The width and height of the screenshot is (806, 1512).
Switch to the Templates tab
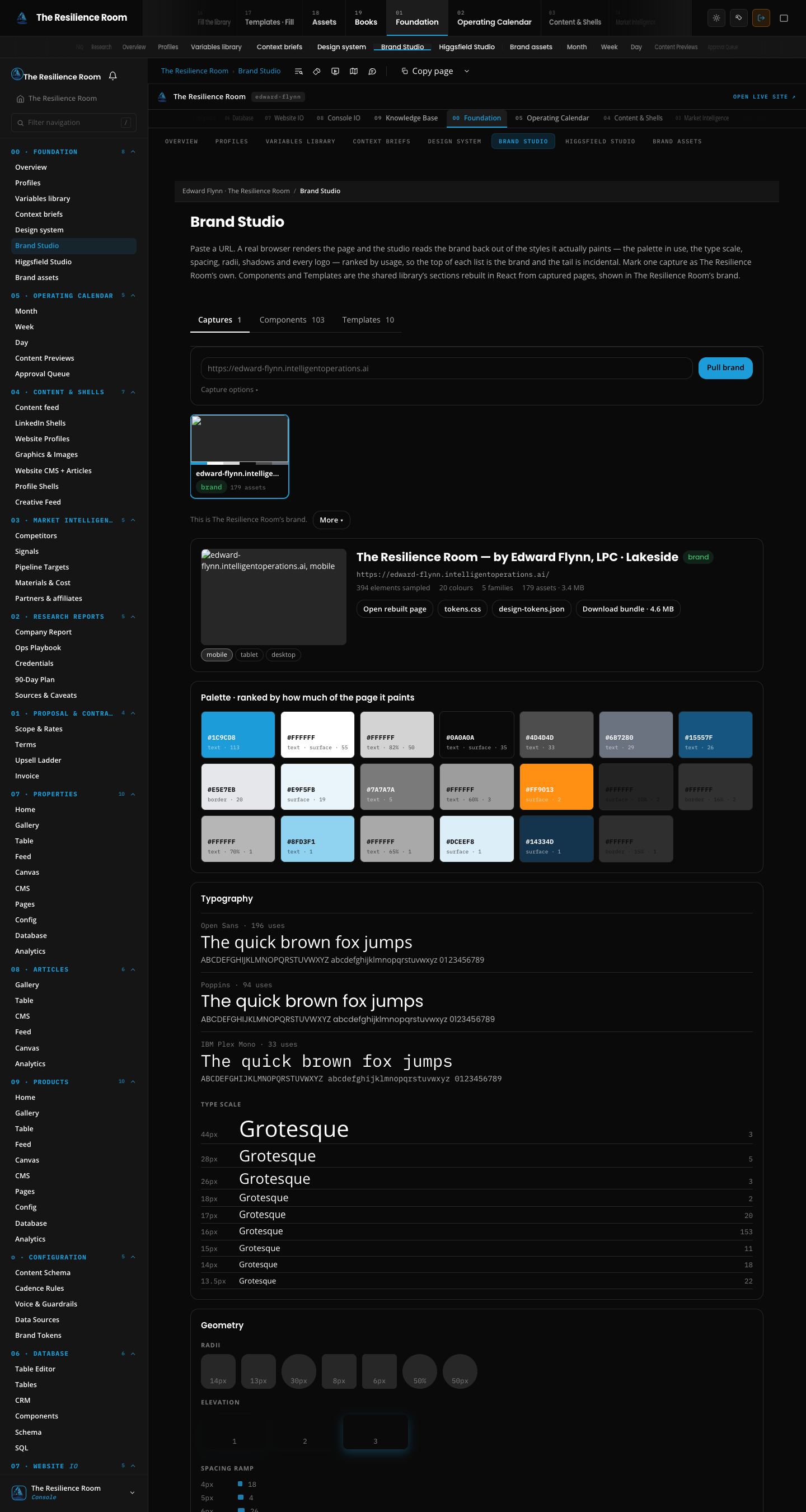[368, 320]
